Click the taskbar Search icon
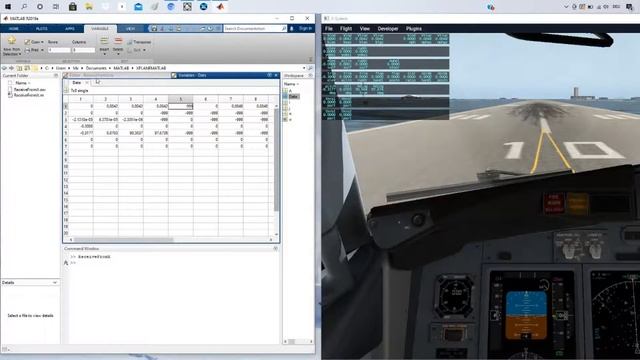640x360 pixels. 24,7
